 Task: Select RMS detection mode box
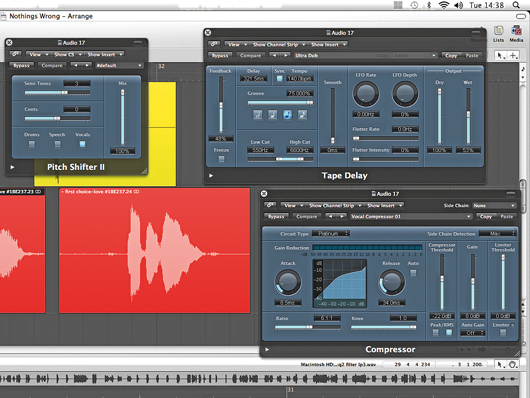pos(449,333)
